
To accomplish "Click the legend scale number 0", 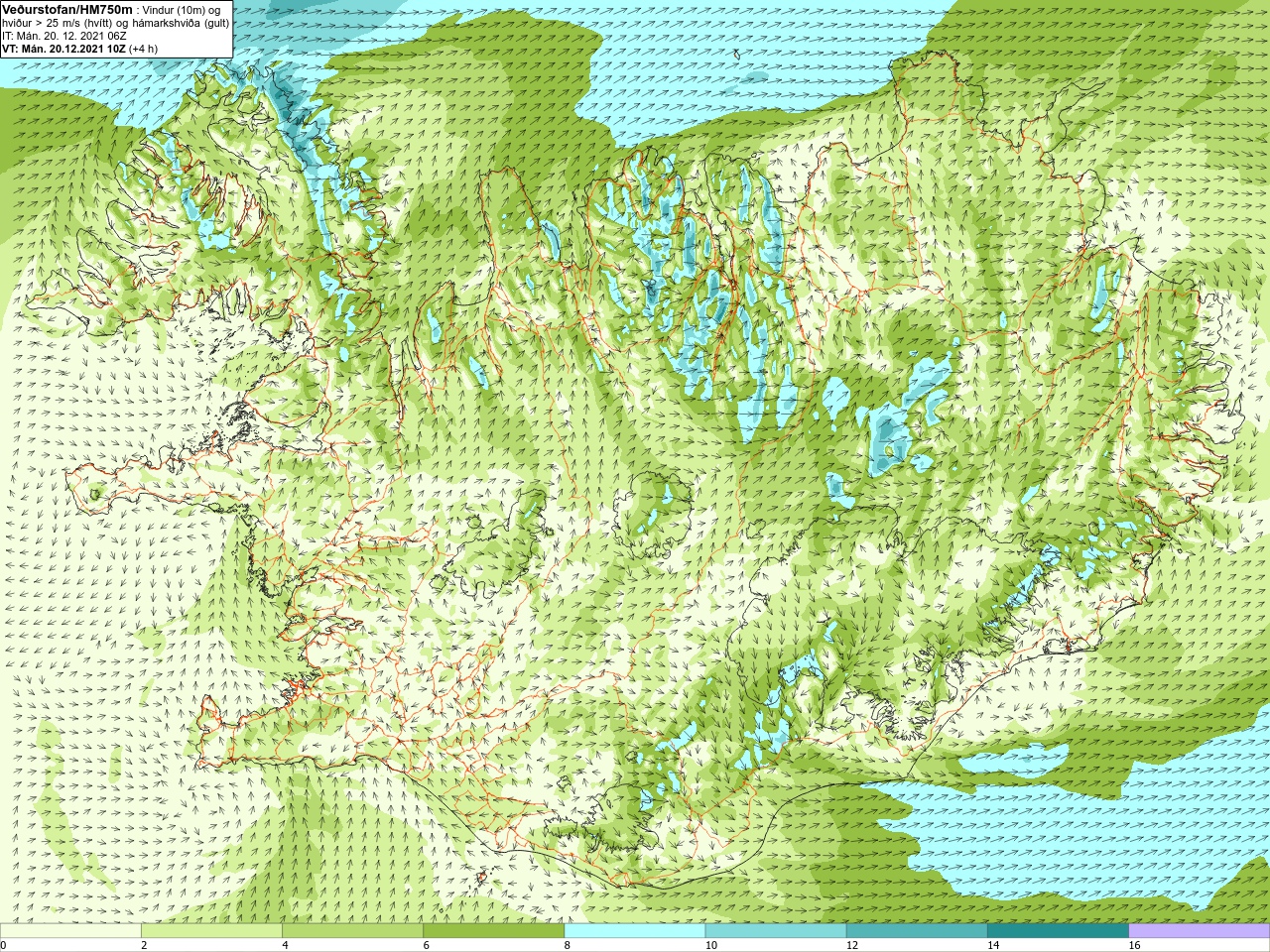I will (3, 945).
